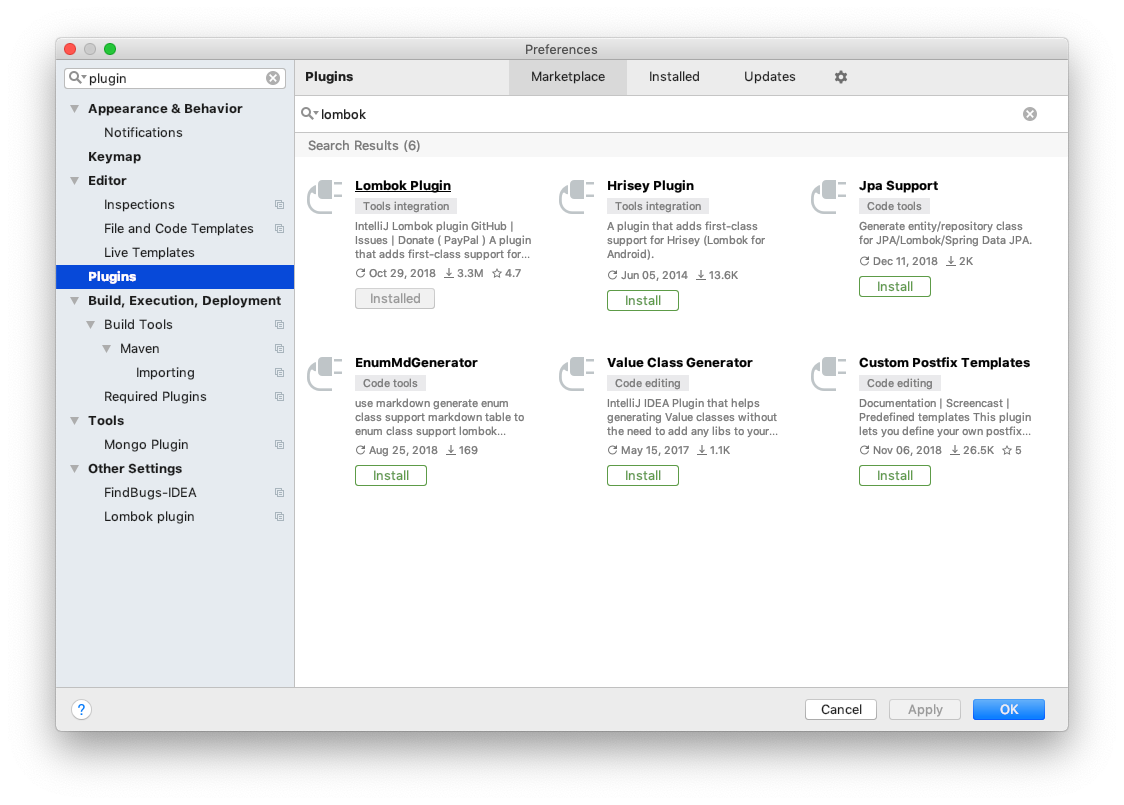The height and width of the screenshot is (805, 1124).
Task: Click the Lombok Plugin plug icon
Action: 325,197
